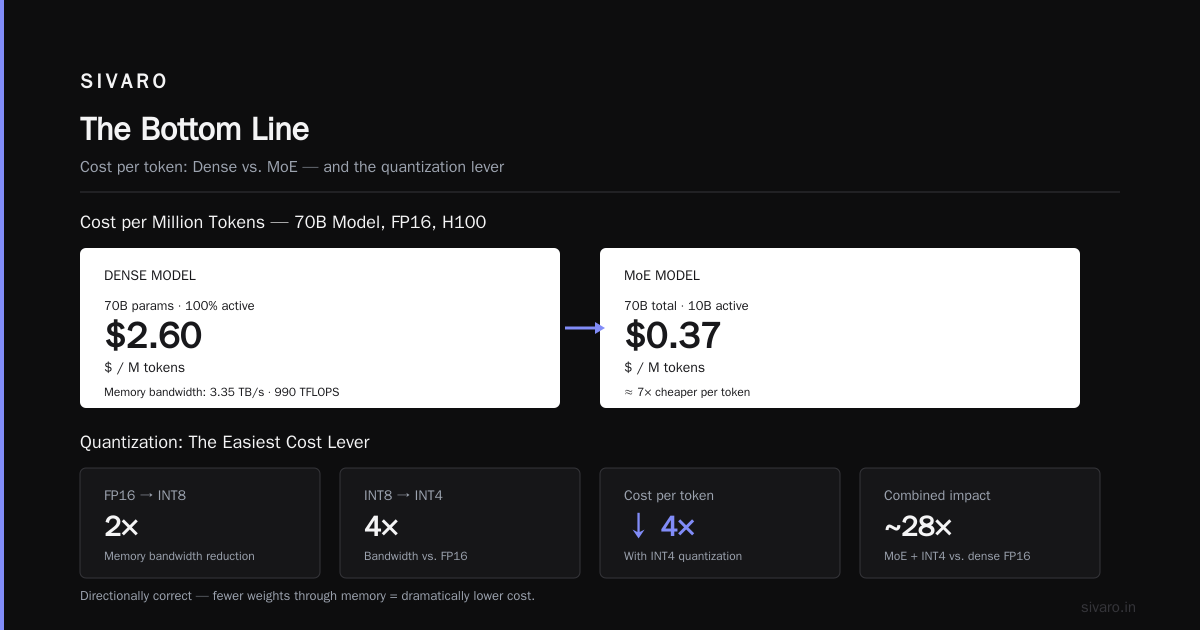Select the Combined impact card

(x=980, y=523)
